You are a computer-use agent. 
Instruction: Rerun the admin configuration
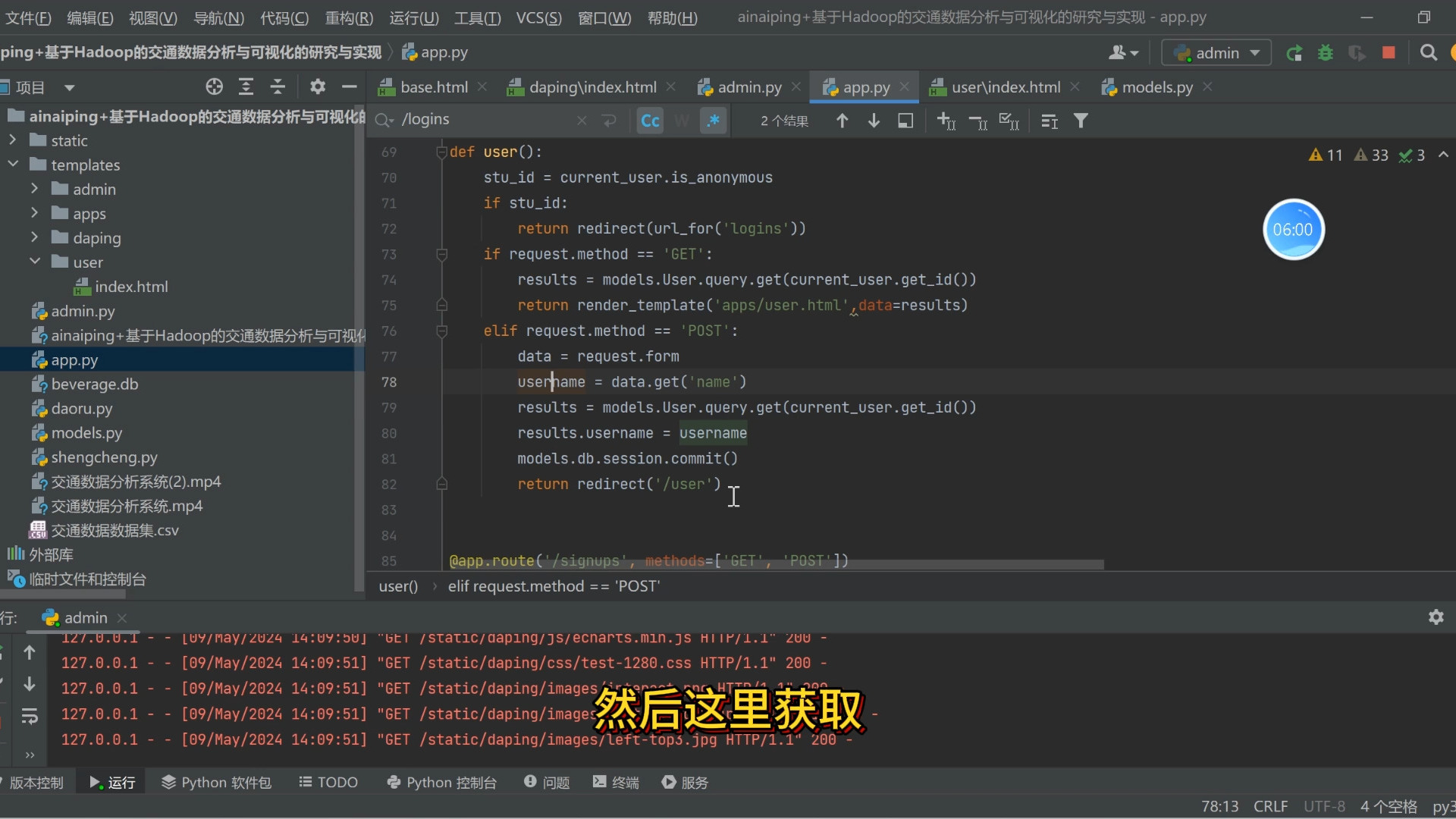click(1294, 52)
